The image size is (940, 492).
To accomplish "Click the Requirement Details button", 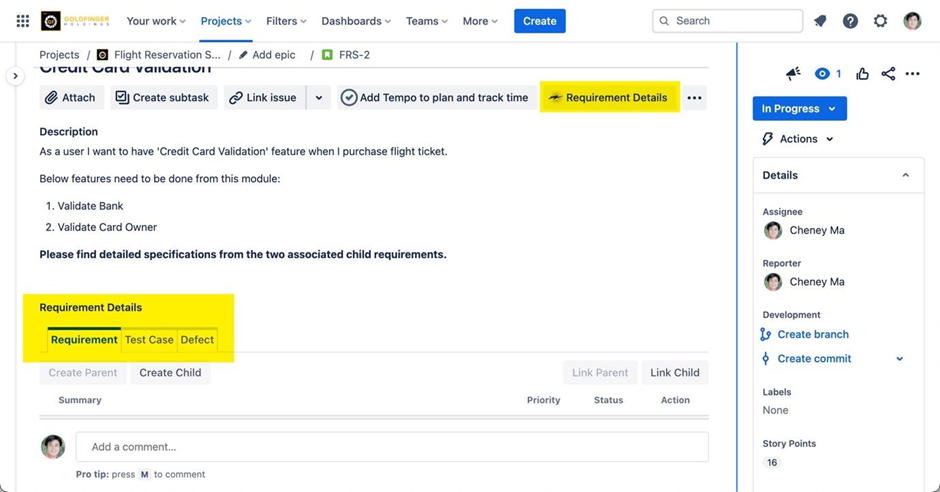I will coord(608,98).
